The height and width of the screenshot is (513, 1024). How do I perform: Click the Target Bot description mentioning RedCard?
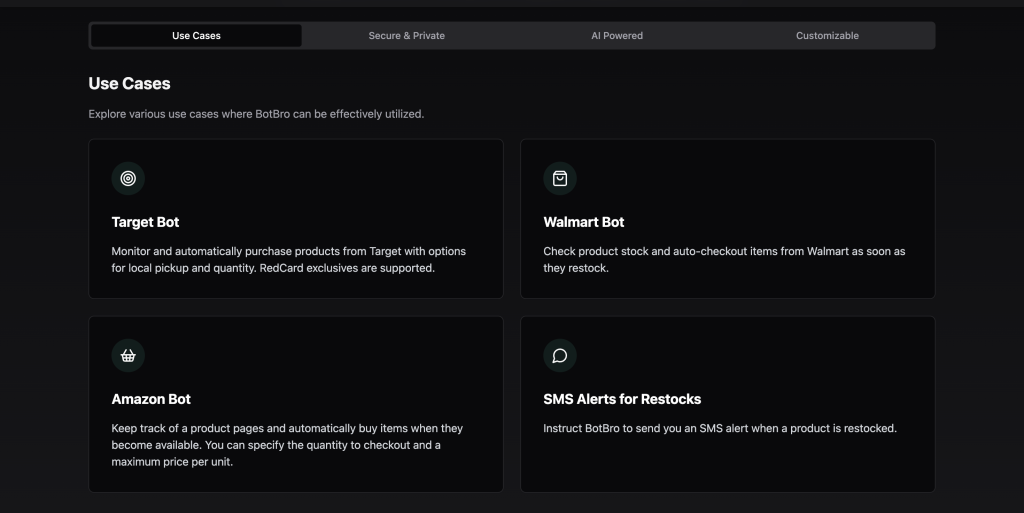pos(289,260)
